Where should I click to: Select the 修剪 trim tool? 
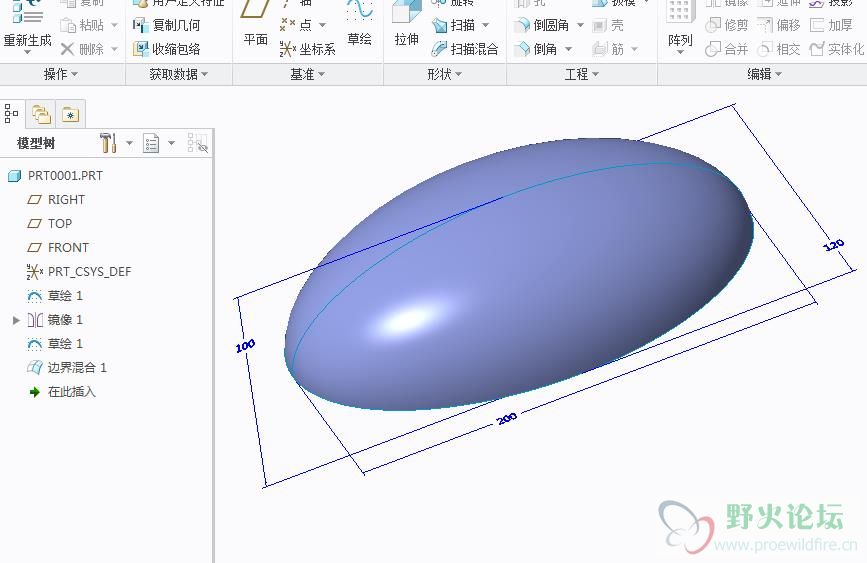(x=727, y=25)
